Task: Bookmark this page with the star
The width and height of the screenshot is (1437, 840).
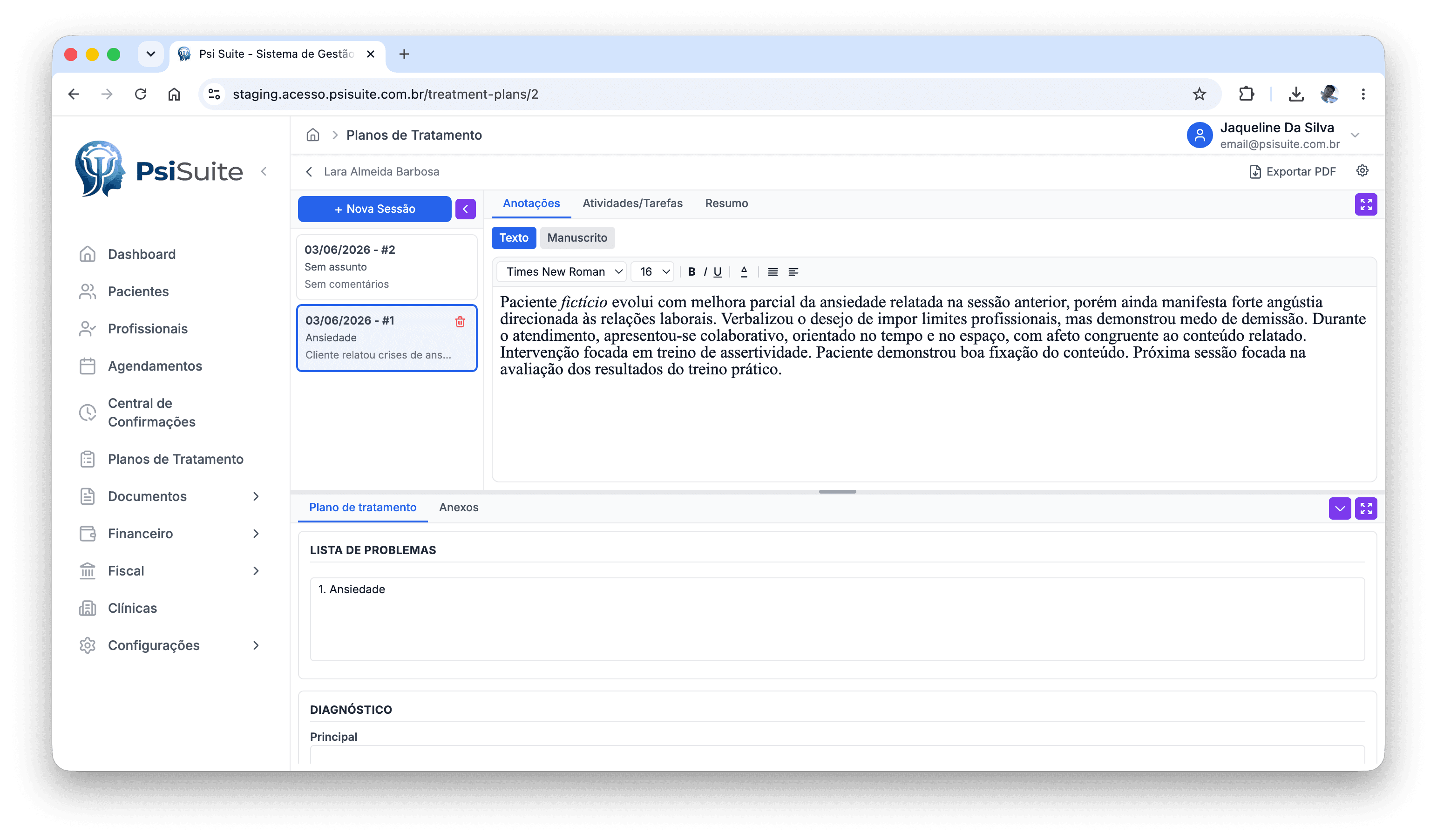Action: pos(1199,94)
